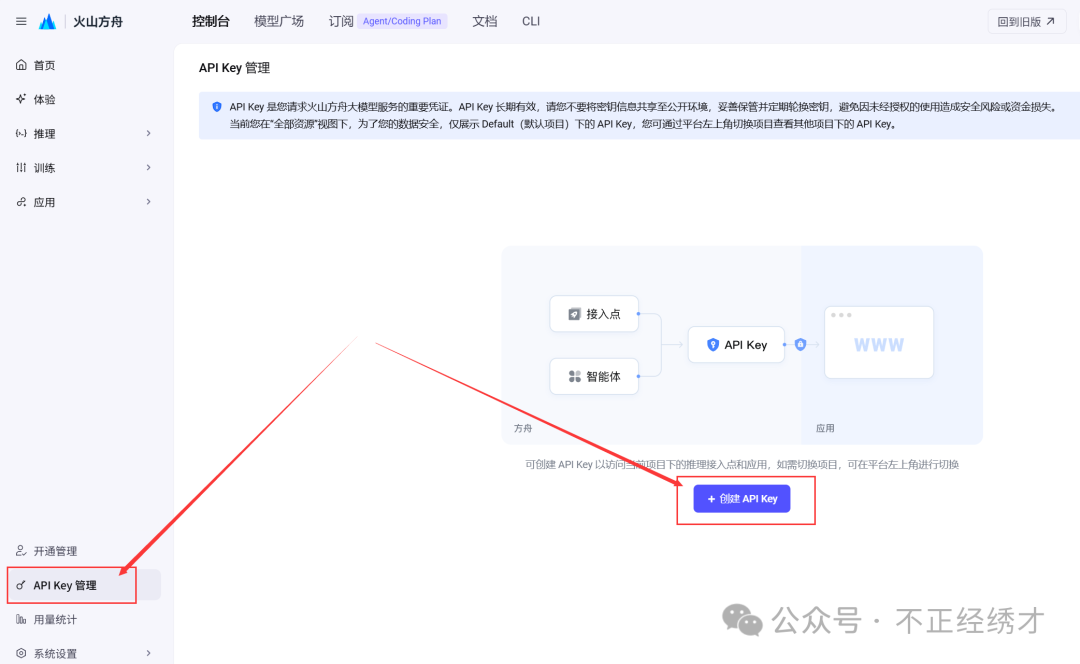
Task: Click the API Key shield icon in diagram
Action: pyautogui.click(x=713, y=344)
